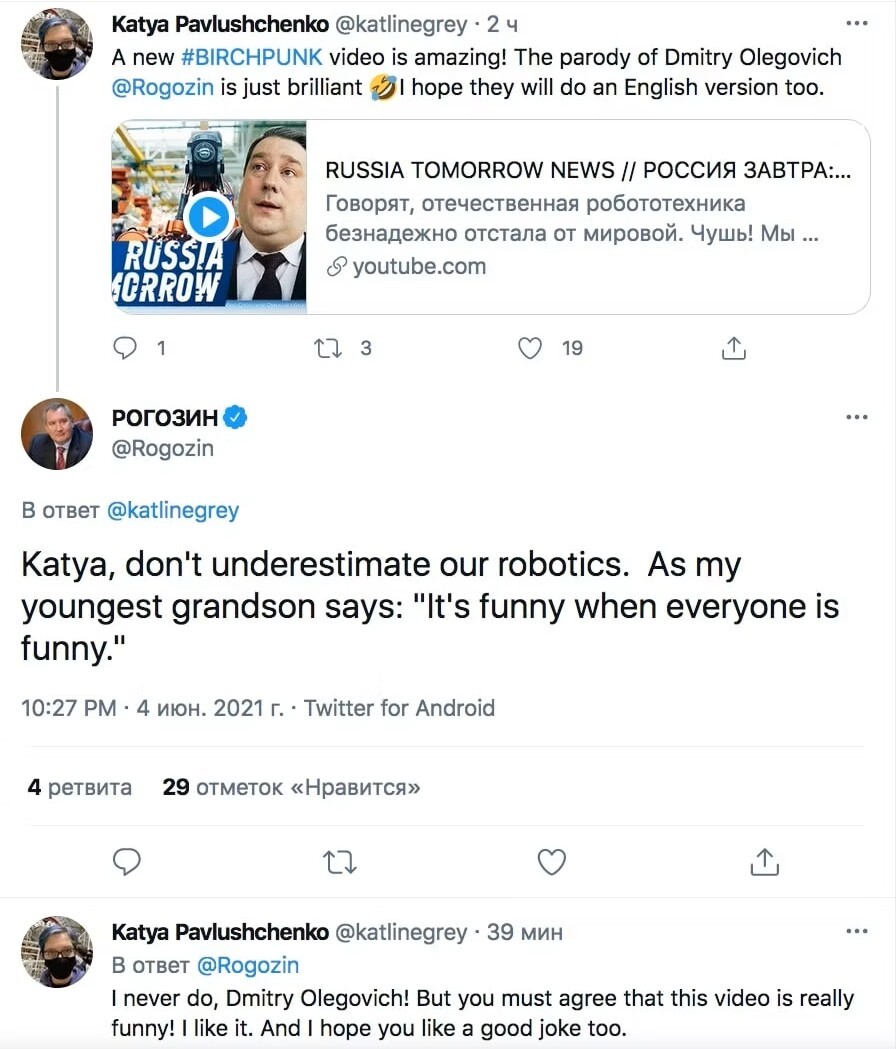The width and height of the screenshot is (896, 1049).
Task: Open more options on Rogozin's tweet
Action: (x=857, y=417)
